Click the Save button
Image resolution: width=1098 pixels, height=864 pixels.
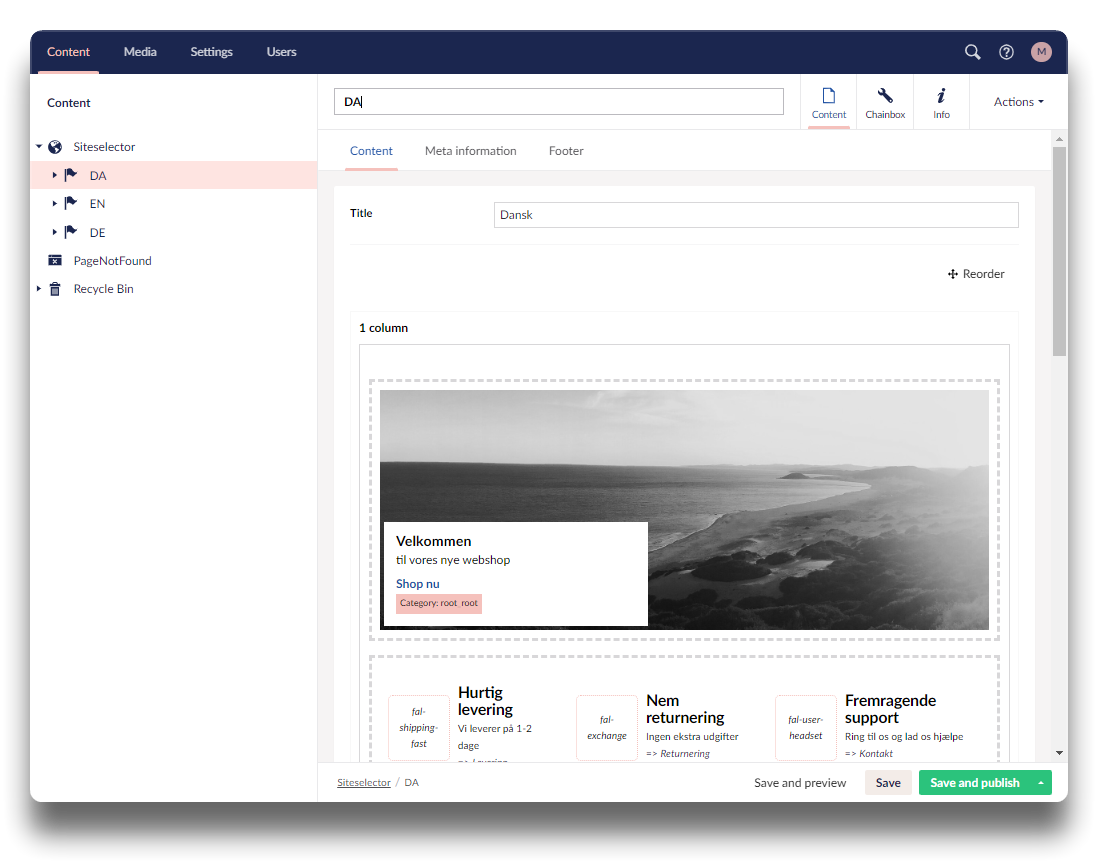pos(888,783)
